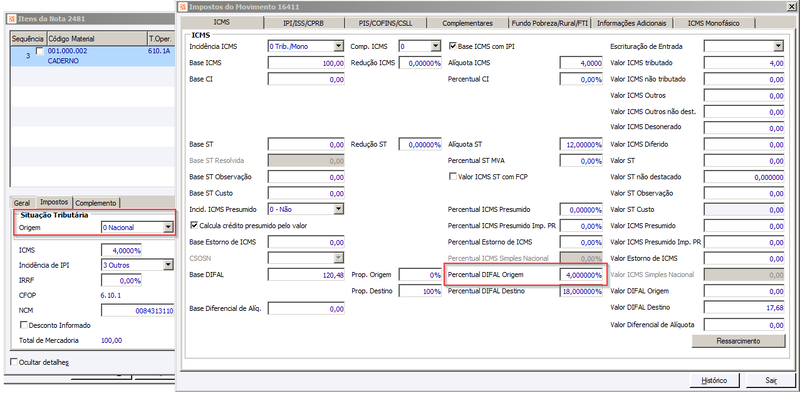Open Fundo Pobreza/Rural/FTI tab
The width and height of the screenshot is (800, 393).
551,23
